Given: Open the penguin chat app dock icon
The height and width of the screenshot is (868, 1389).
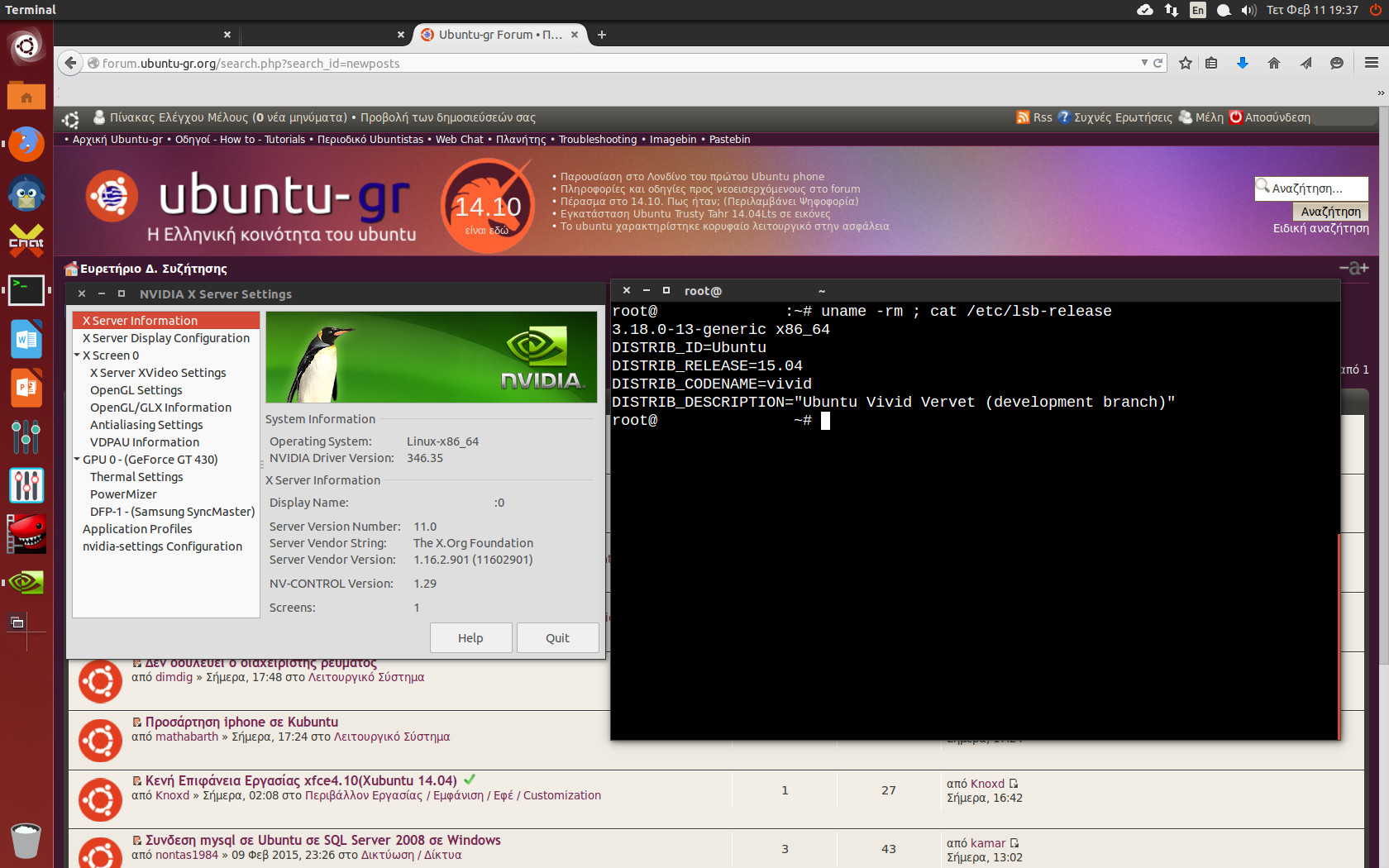Looking at the screenshot, I should coord(26,193).
